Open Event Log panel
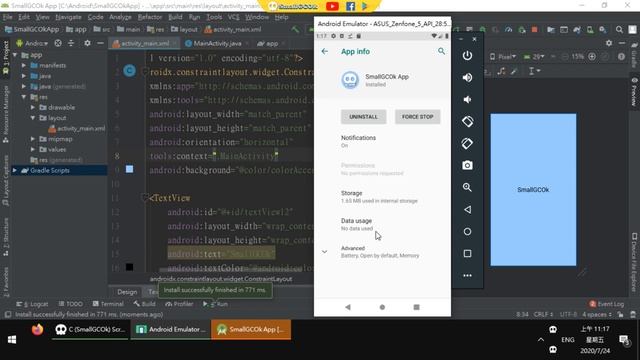This screenshot has width=640, height=360. point(607,304)
